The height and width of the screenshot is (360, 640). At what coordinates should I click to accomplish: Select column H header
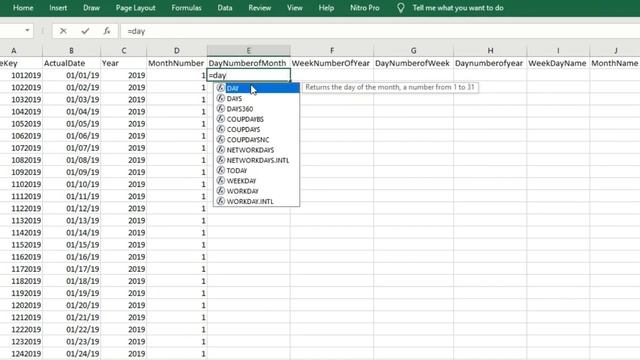coord(490,51)
